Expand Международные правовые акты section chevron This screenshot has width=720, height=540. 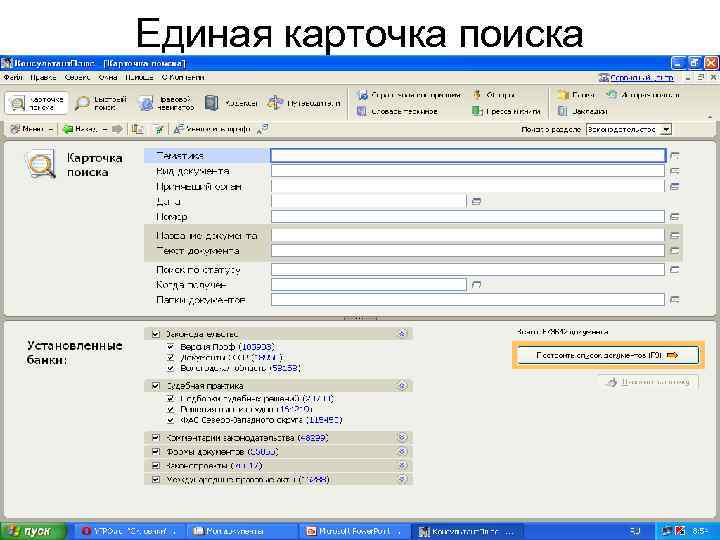point(402,479)
